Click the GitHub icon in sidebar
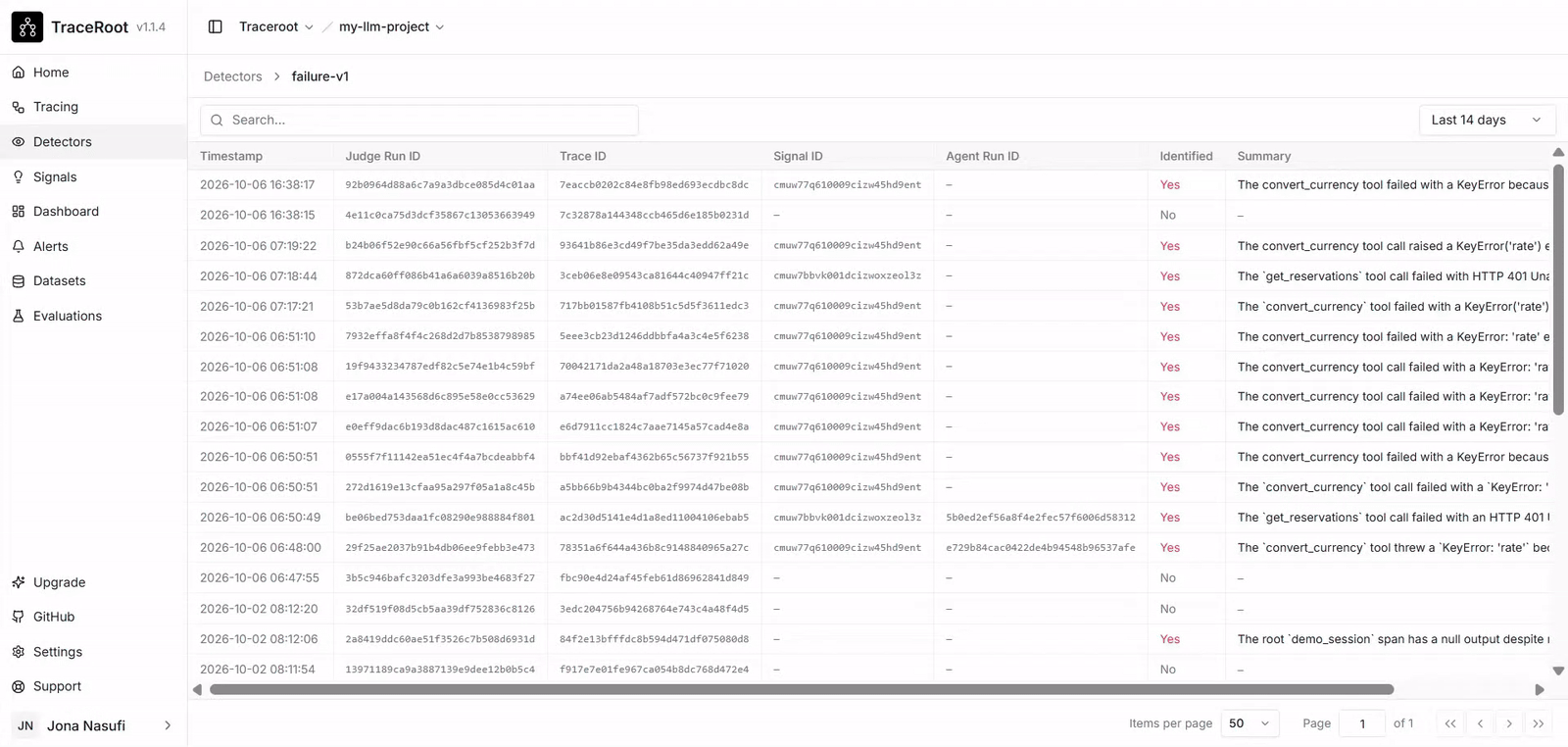 19,617
